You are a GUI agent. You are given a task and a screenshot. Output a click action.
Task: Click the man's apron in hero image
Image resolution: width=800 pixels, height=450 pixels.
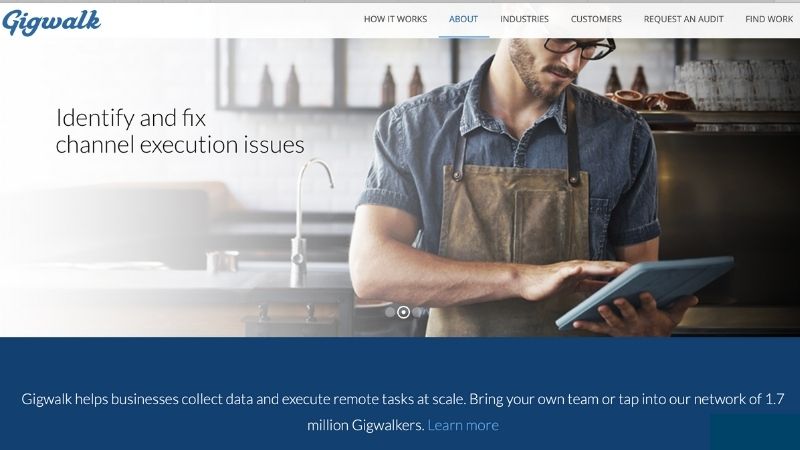510,245
